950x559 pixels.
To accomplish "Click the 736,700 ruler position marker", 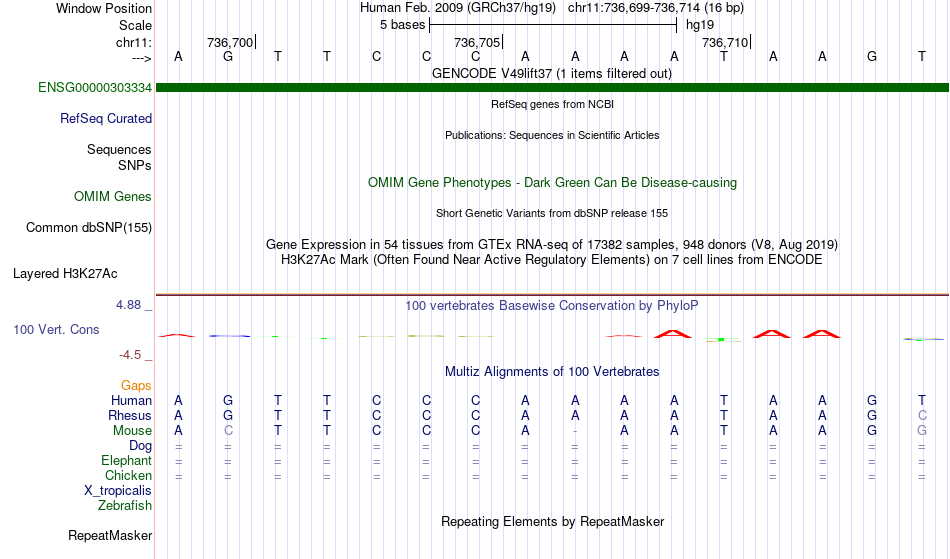I will tap(231, 42).
